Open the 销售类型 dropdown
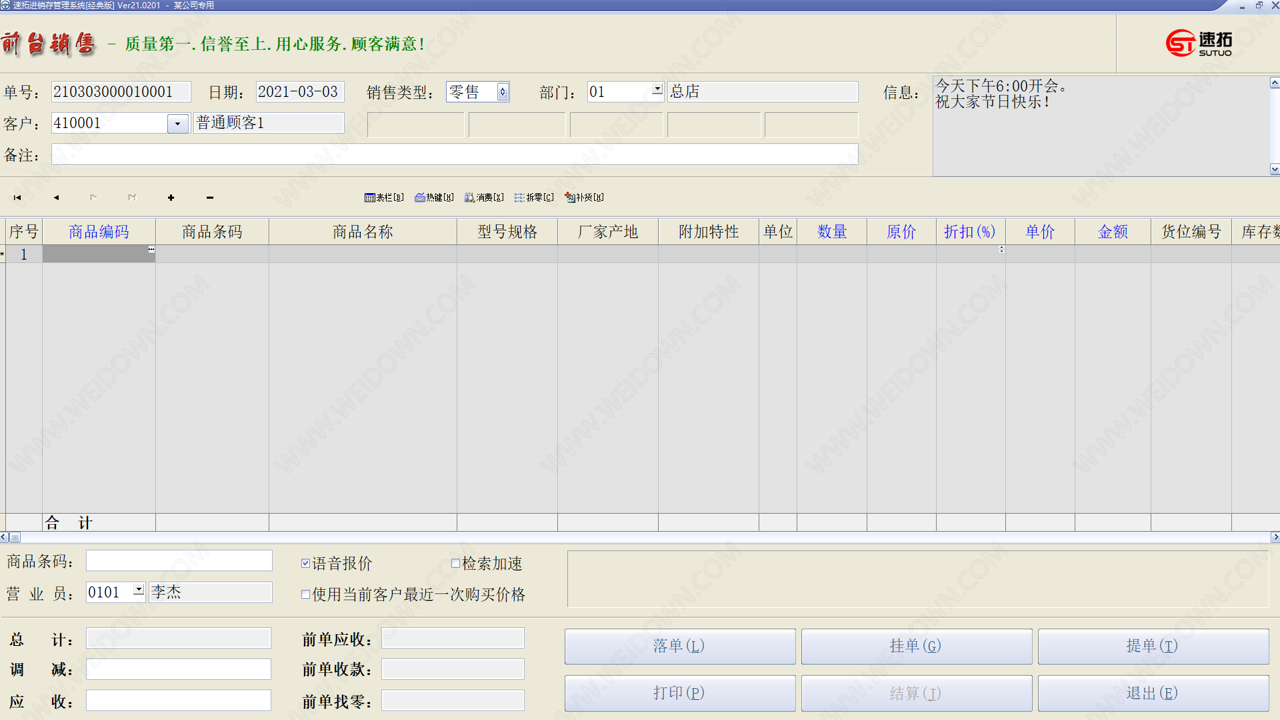1280x720 pixels. click(502, 92)
